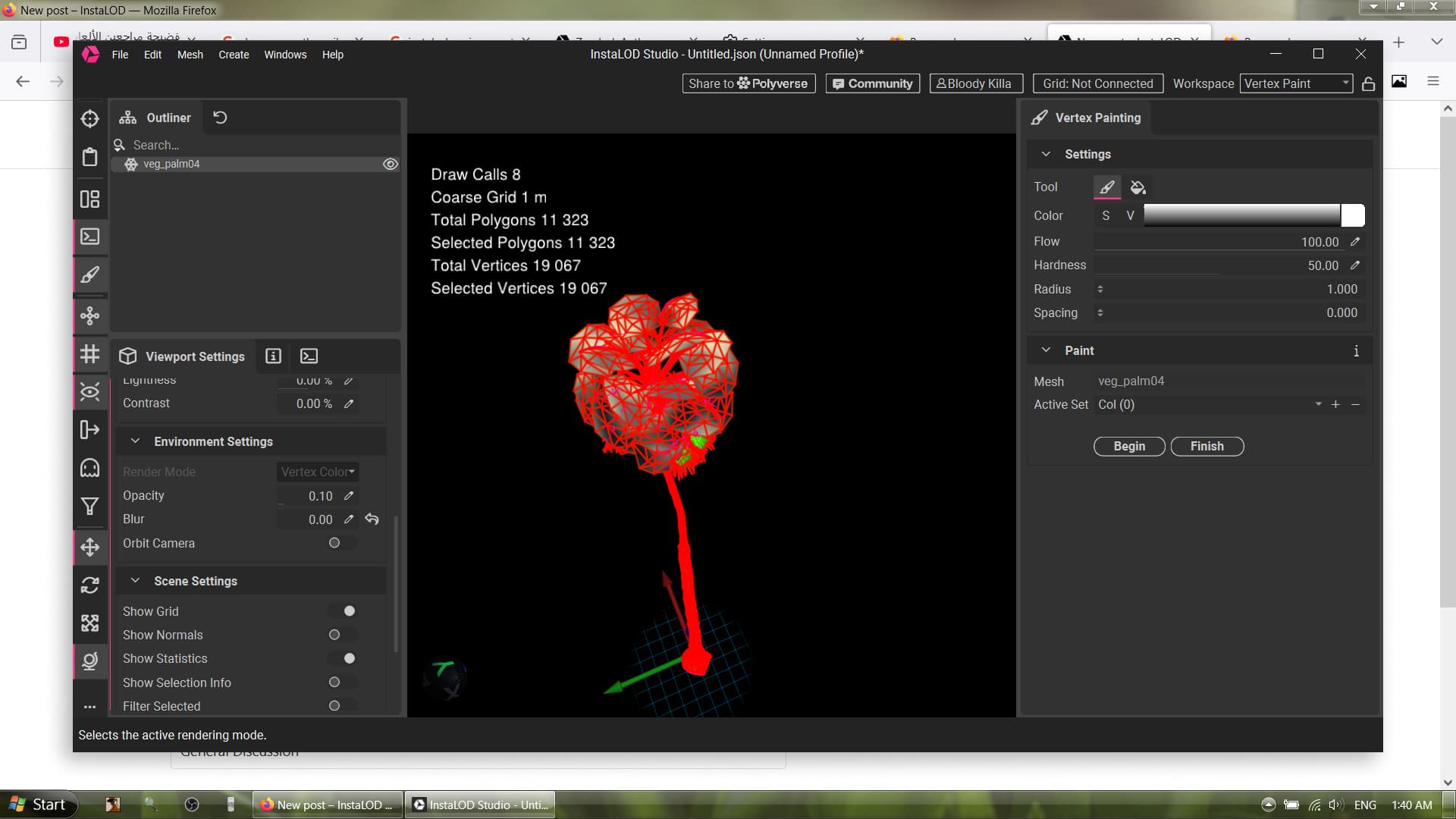1456x819 pixels.
Task: Toggle the Show Grid switch
Action: [342, 611]
